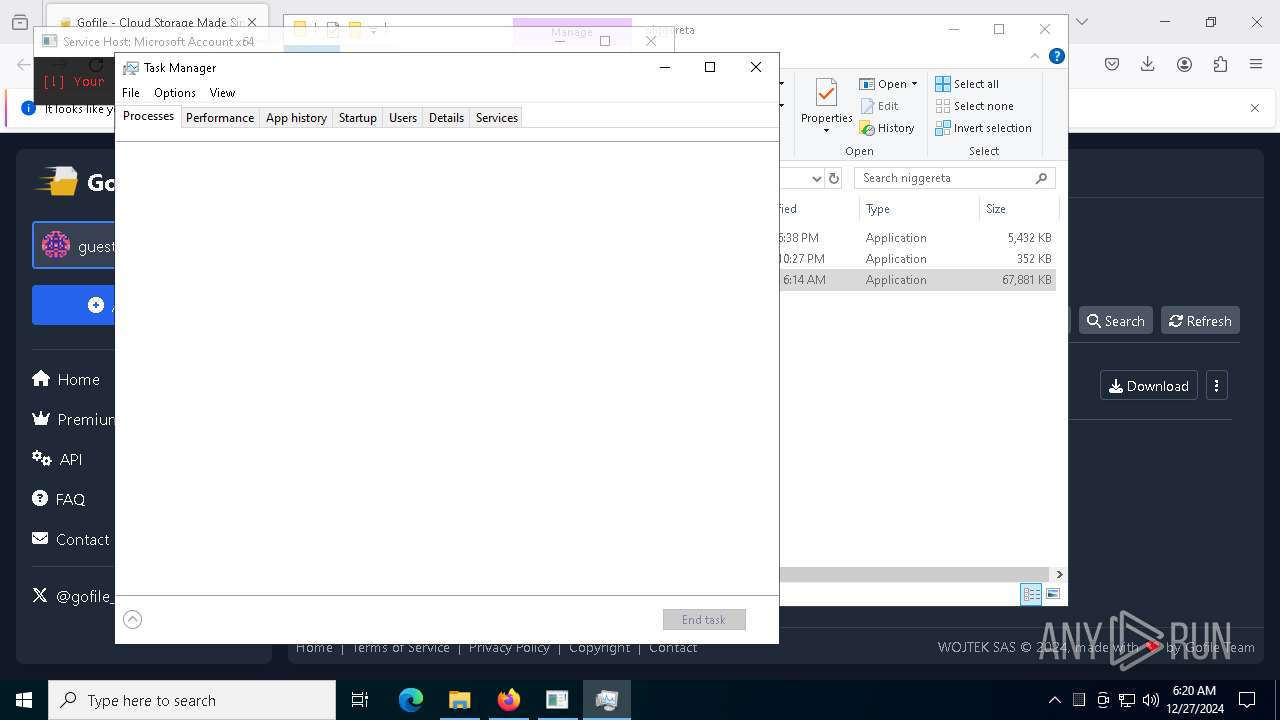Open FAQ in Gofile sidebar
Image resolution: width=1280 pixels, height=720 pixels.
59,499
